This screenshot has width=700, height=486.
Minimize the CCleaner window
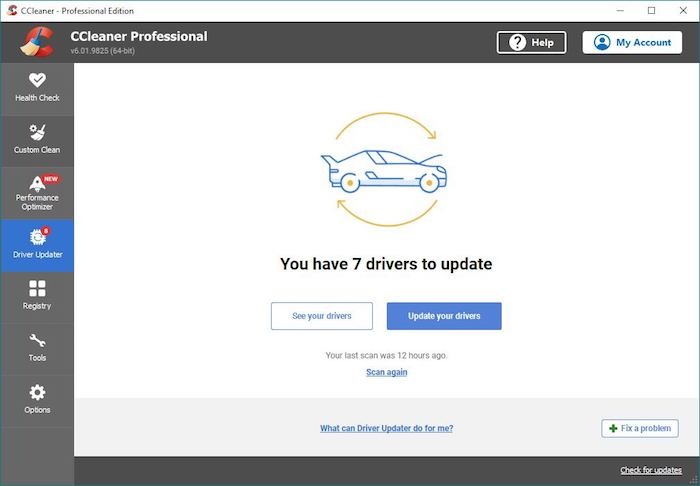coord(620,11)
